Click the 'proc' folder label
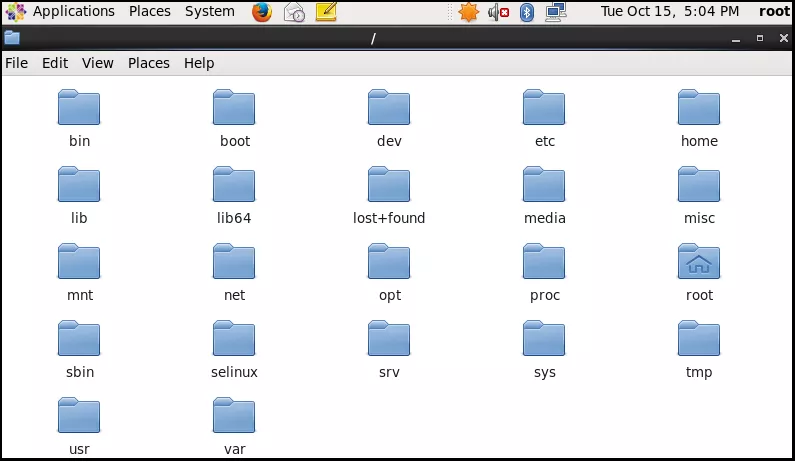 [545, 296]
